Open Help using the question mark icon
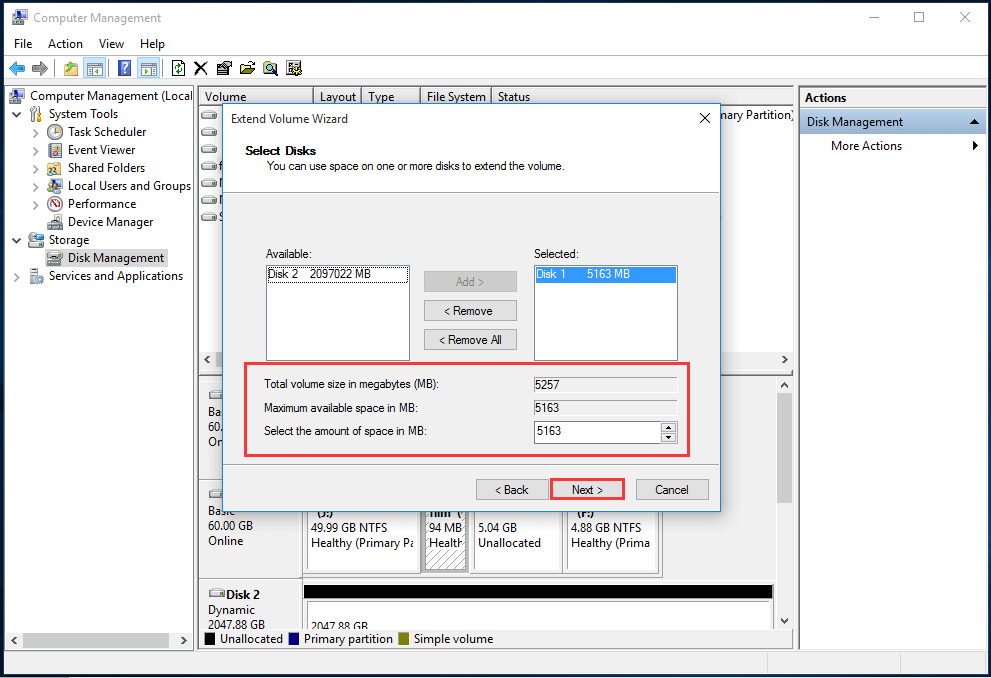 click(122, 67)
